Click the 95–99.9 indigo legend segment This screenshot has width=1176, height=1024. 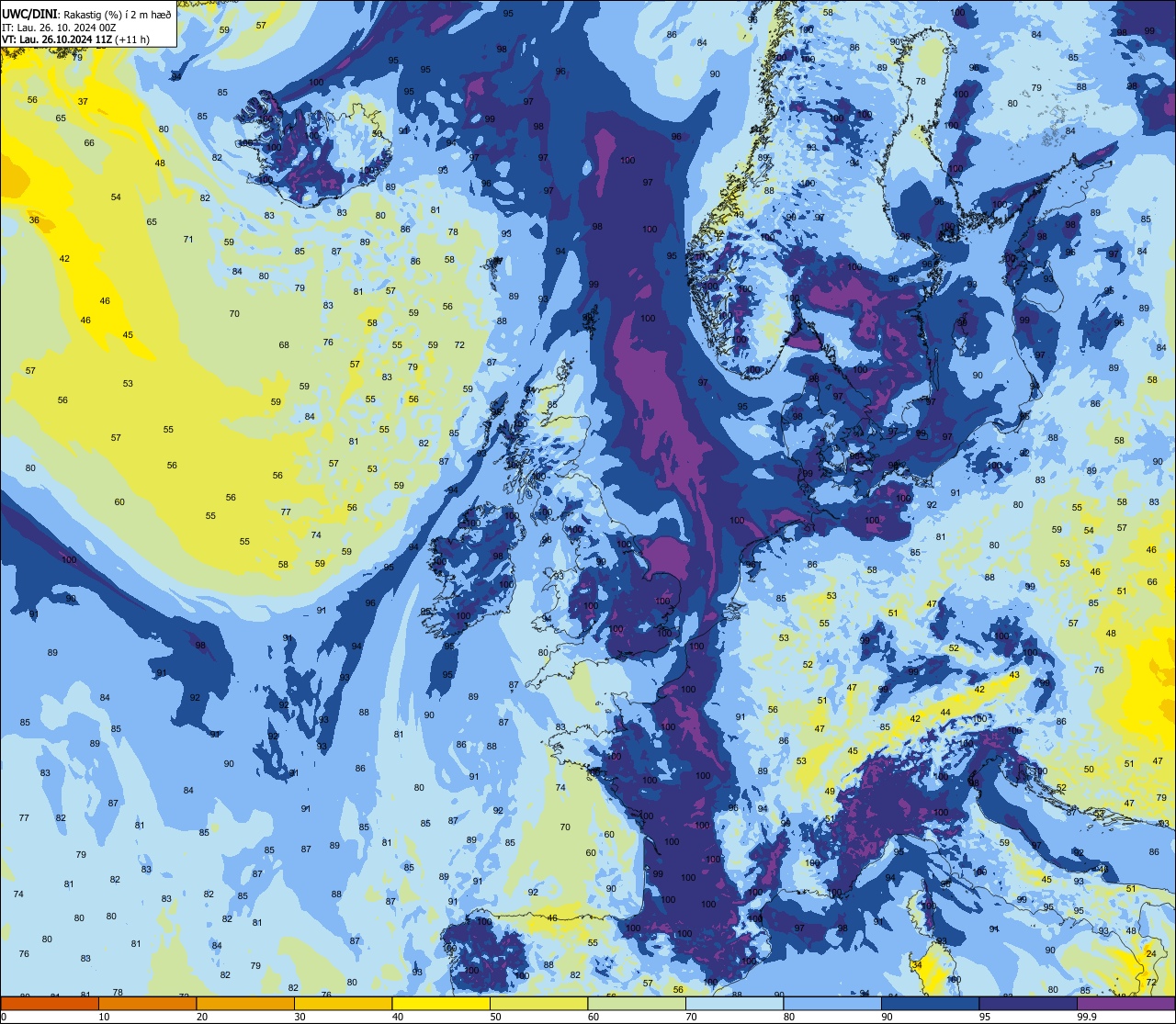1028,1004
